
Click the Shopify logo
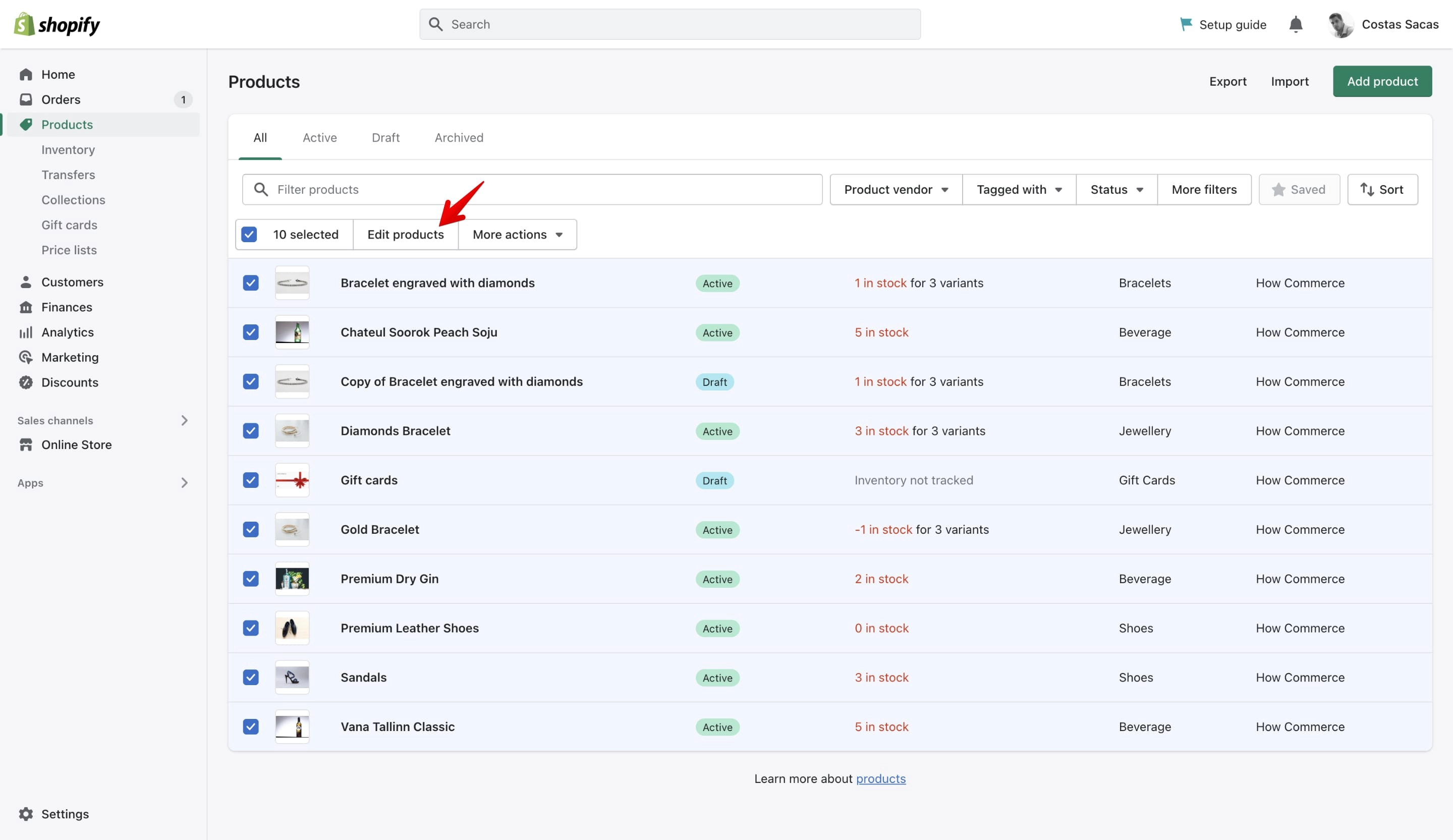tap(57, 24)
